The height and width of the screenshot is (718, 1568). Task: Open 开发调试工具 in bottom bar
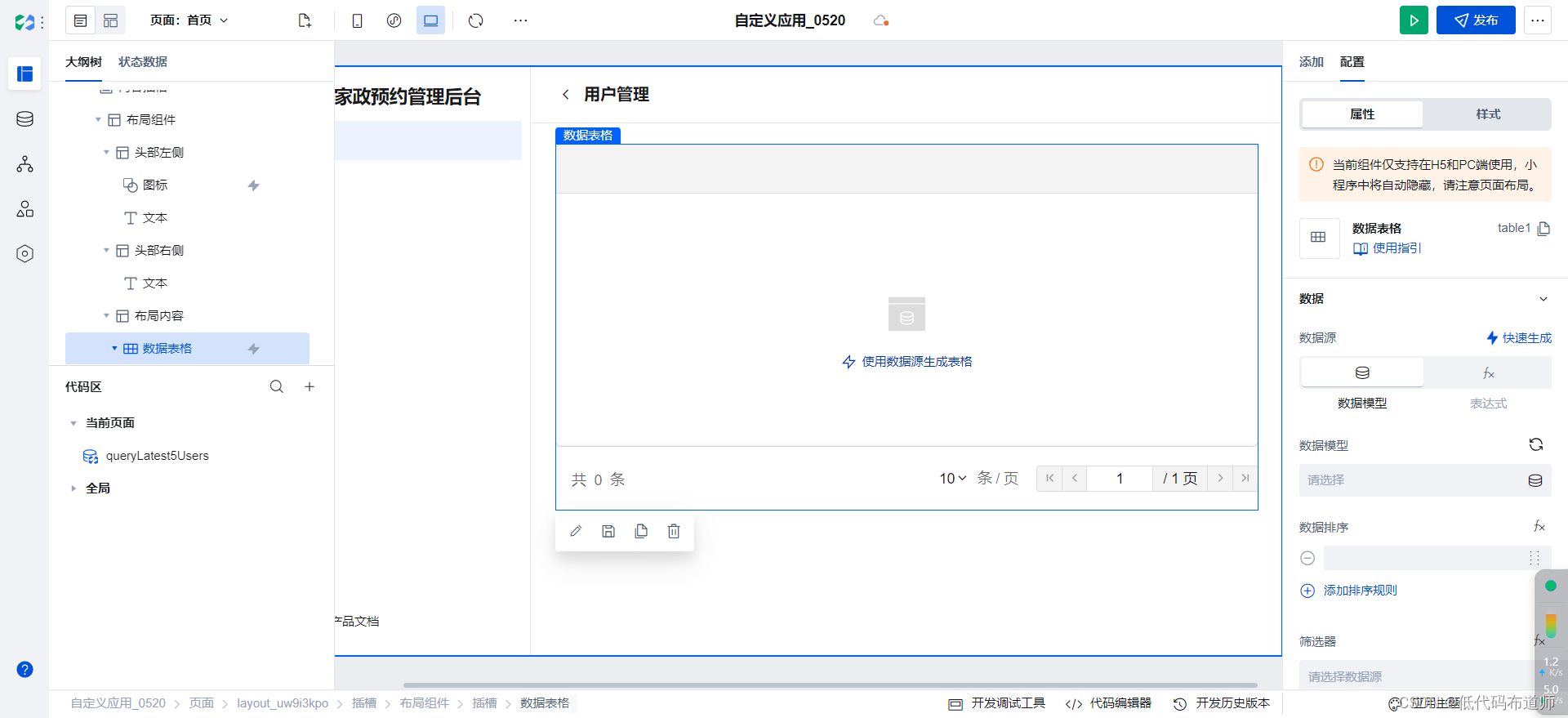tap(997, 703)
